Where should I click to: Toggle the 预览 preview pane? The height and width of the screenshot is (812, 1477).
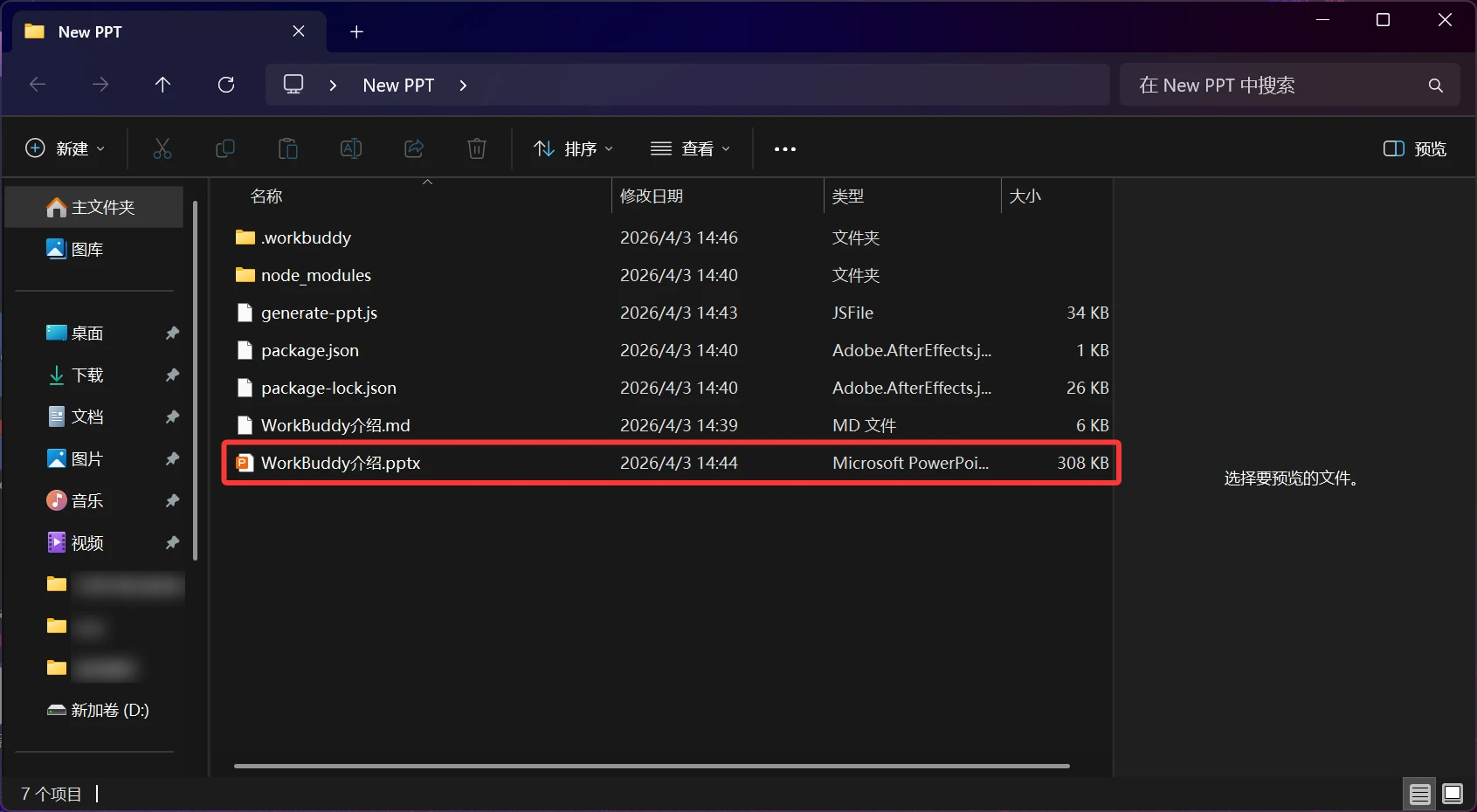1415,148
